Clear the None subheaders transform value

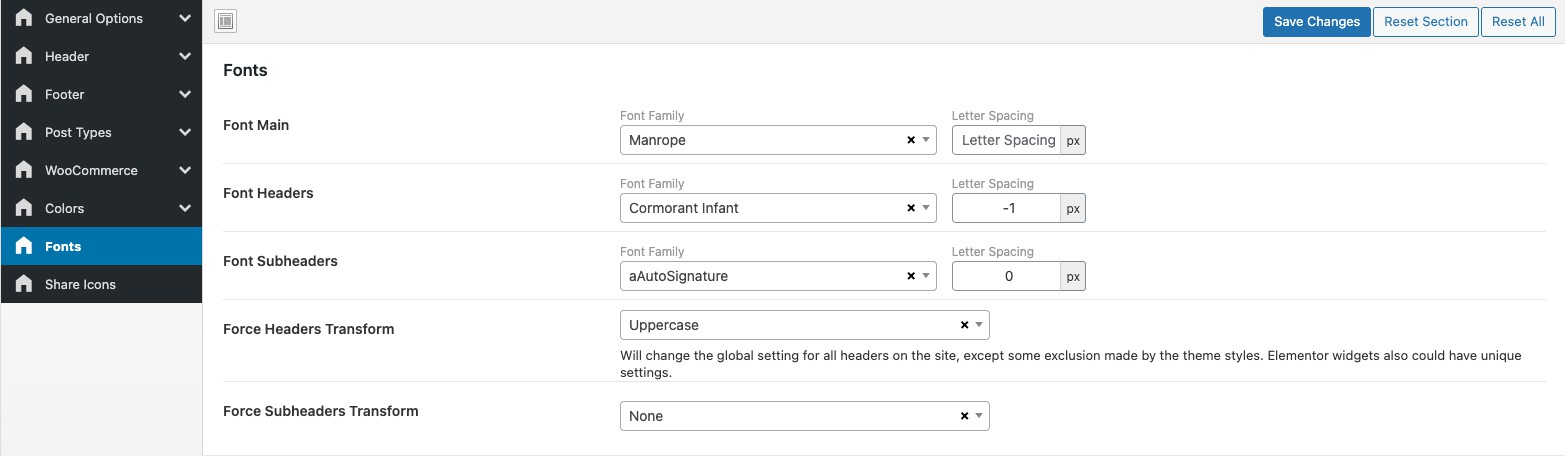pos(964,416)
